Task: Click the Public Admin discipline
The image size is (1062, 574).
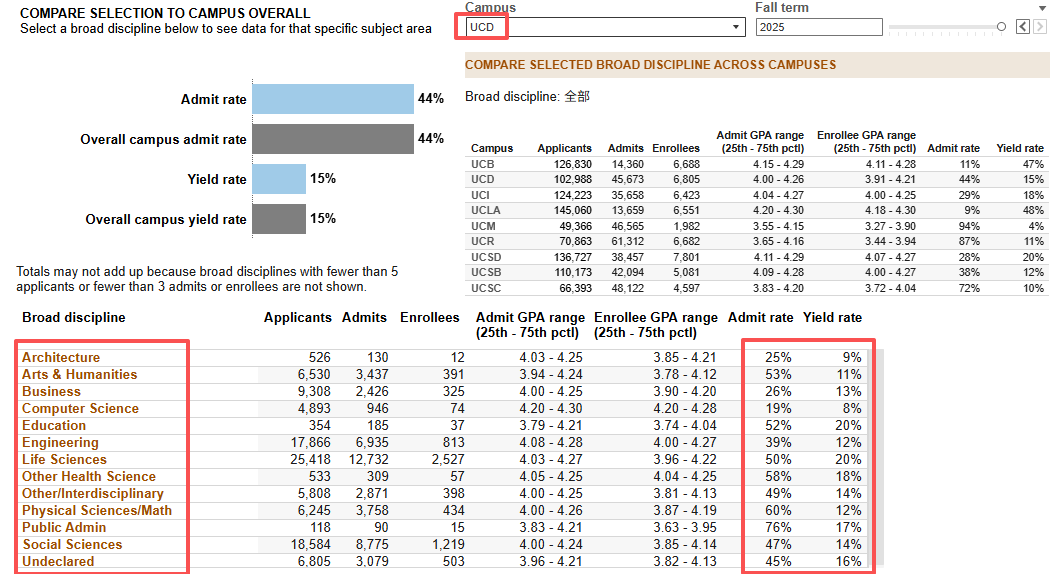Action: click(64, 527)
